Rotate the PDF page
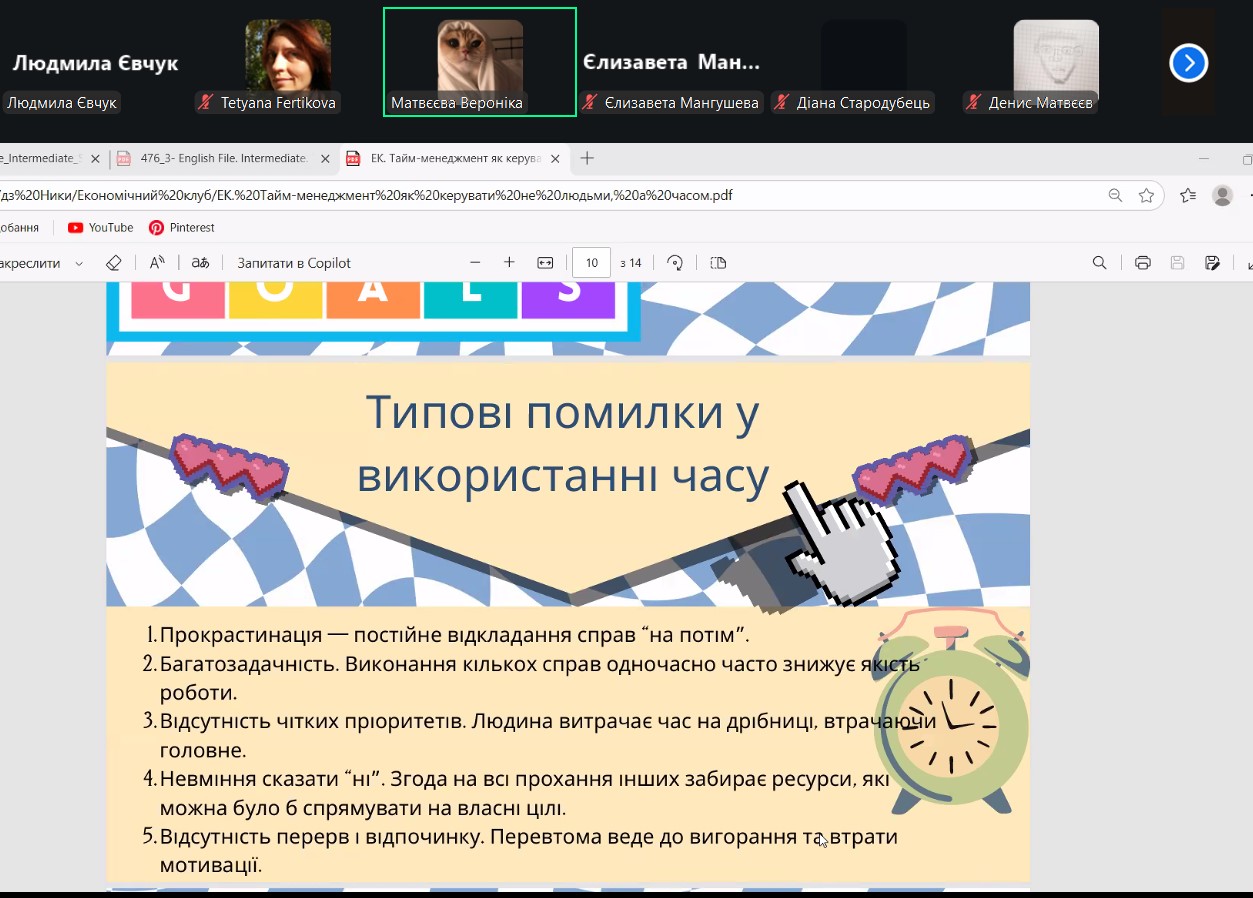 (x=675, y=263)
